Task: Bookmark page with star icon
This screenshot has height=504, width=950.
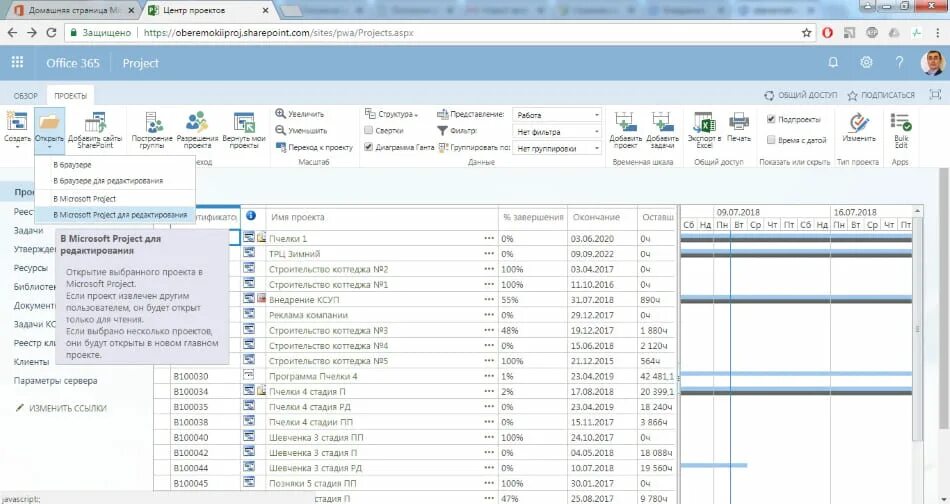Action: pos(806,33)
